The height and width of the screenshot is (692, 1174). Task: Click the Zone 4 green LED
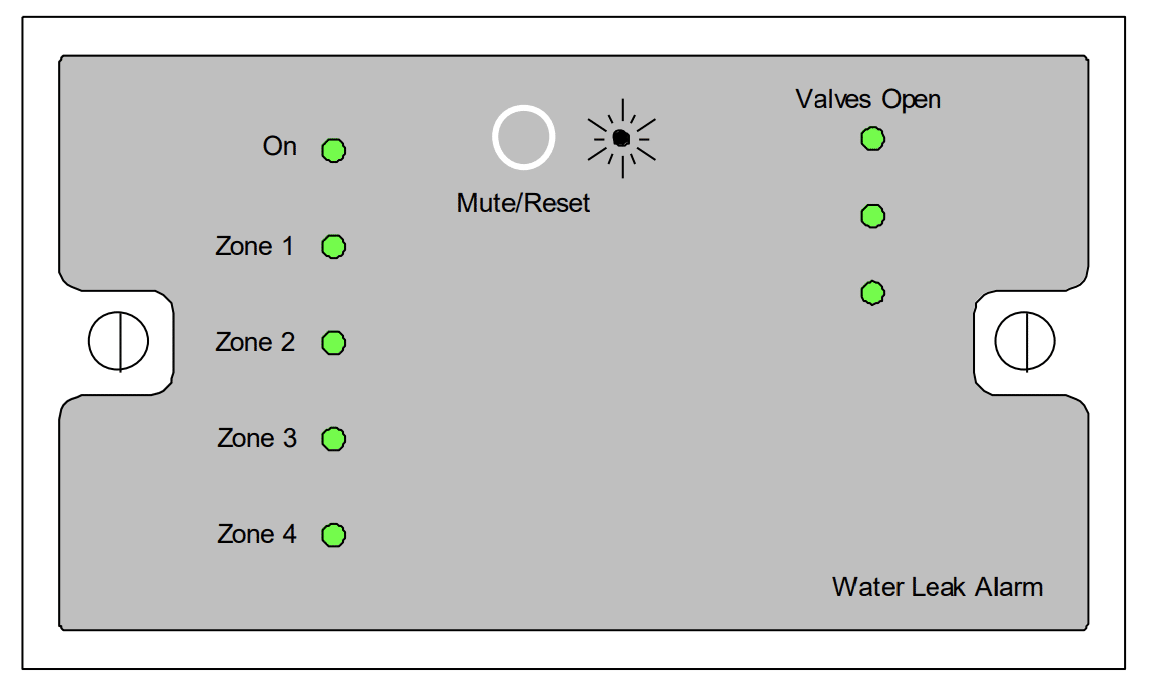pyautogui.click(x=333, y=535)
